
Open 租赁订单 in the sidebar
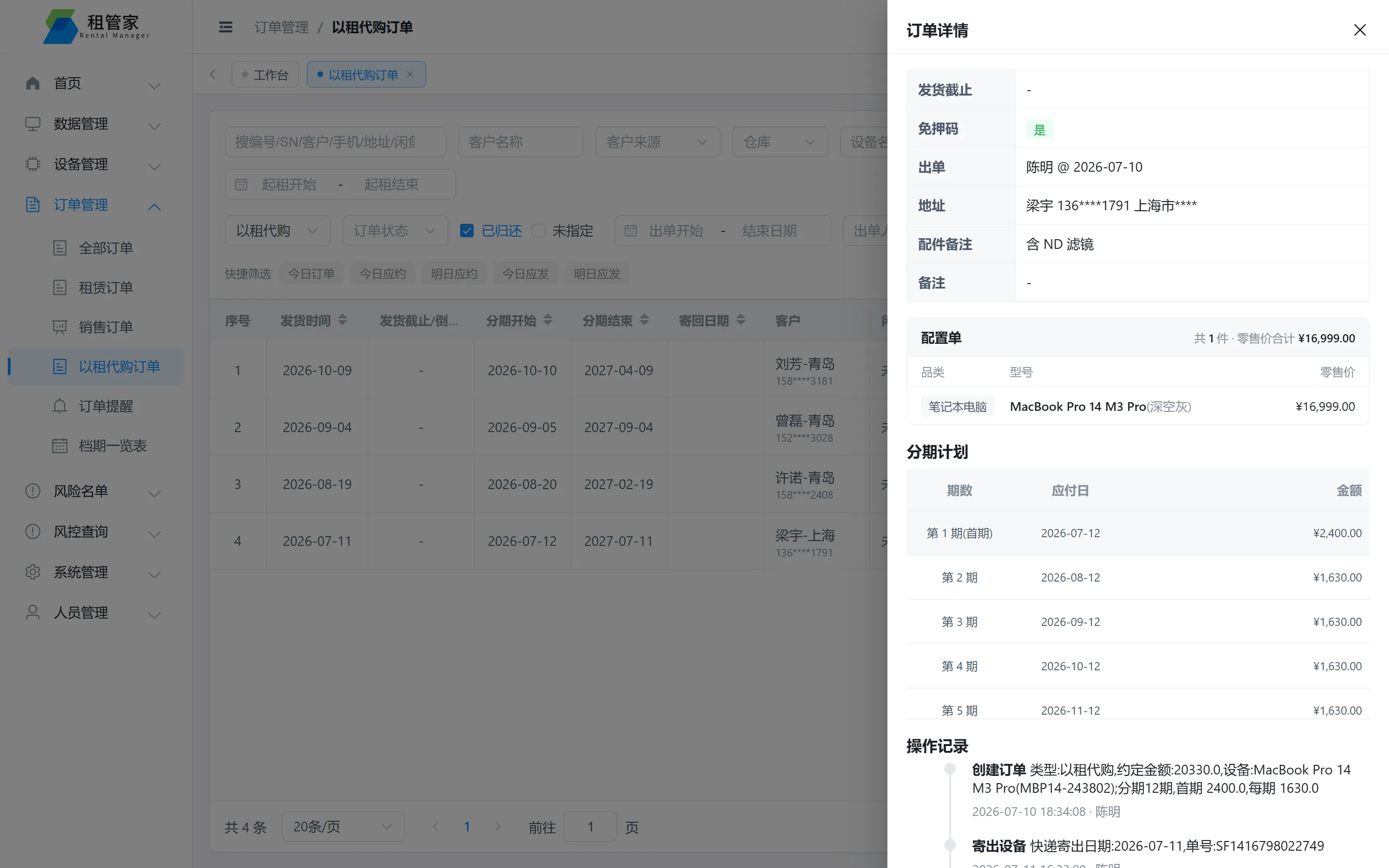95,287
